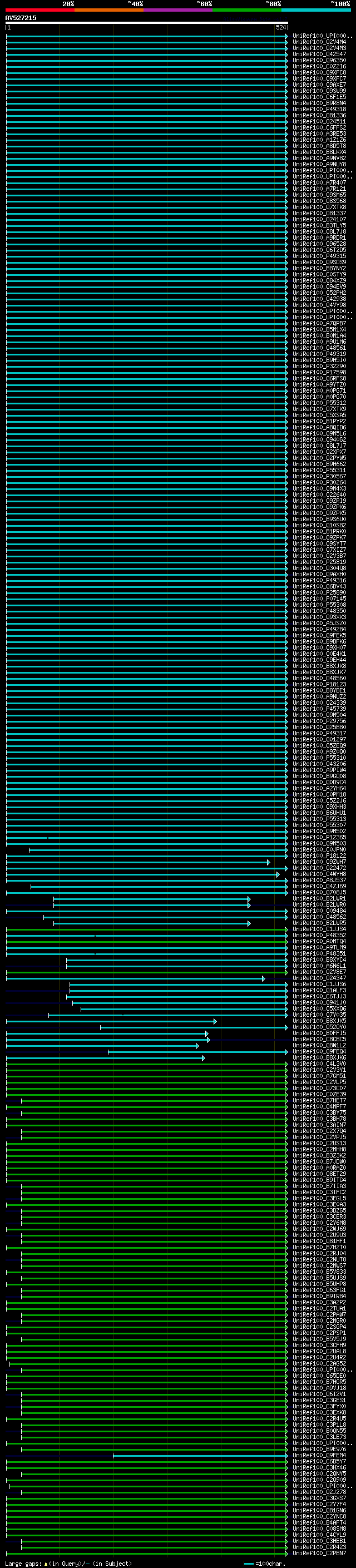Select hit label UniRef100_C1JJS4
Screen dimensions: 356x1568
(x=319, y=929)
